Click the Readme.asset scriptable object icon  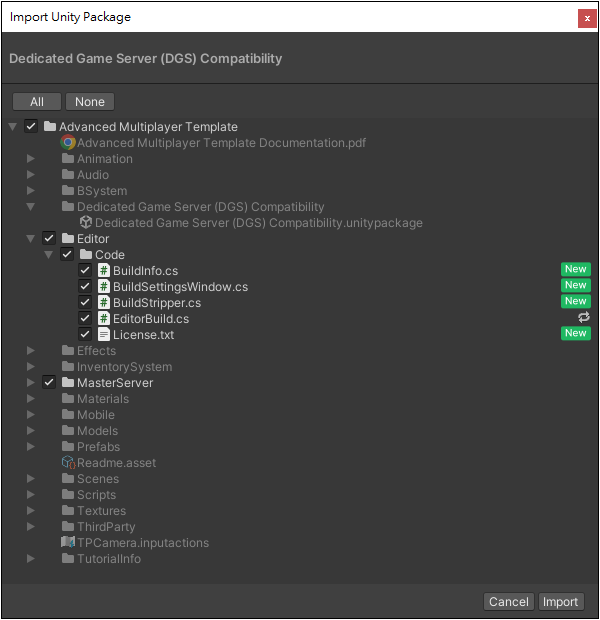click(68, 462)
